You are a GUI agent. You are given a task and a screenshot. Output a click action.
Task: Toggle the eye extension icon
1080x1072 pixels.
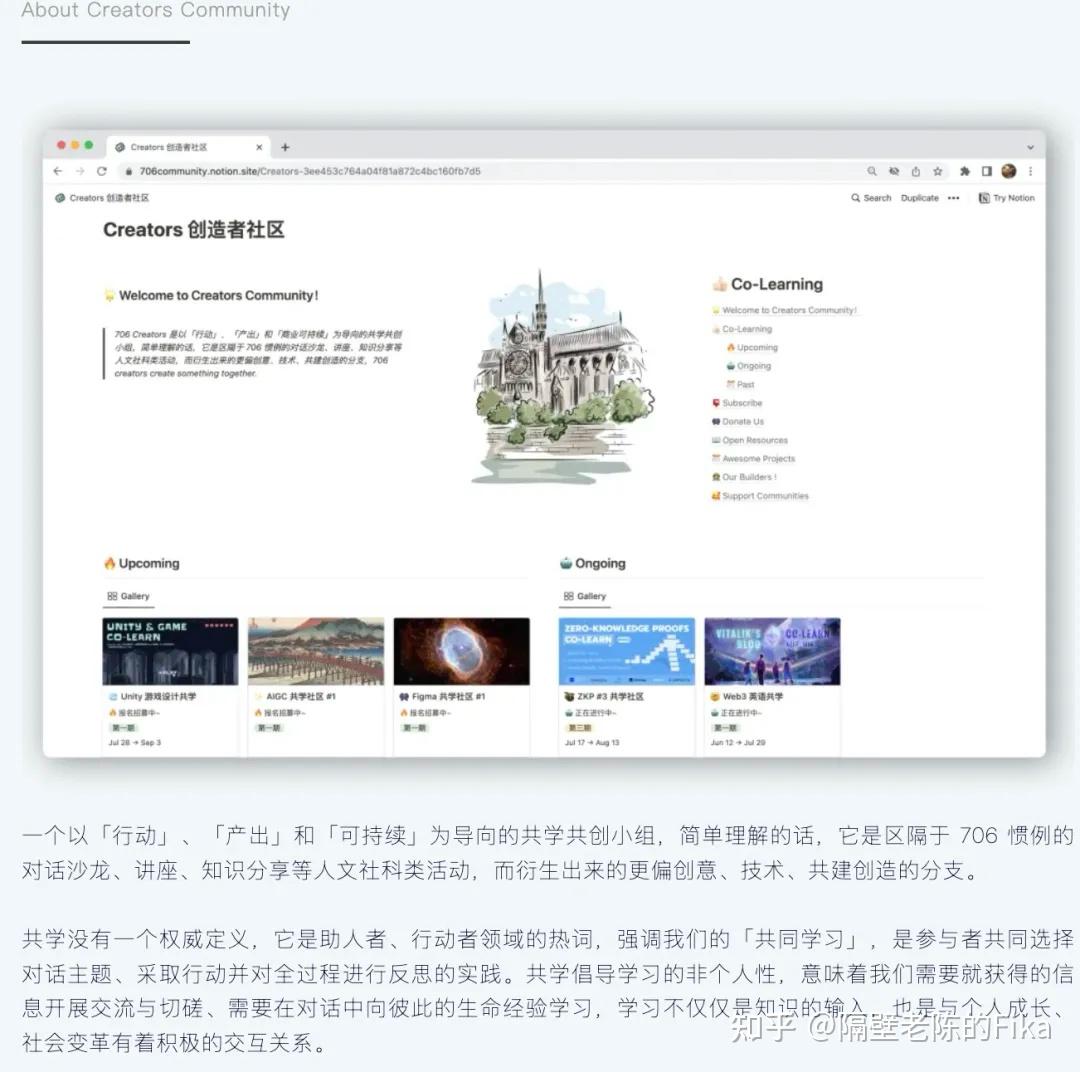click(894, 171)
